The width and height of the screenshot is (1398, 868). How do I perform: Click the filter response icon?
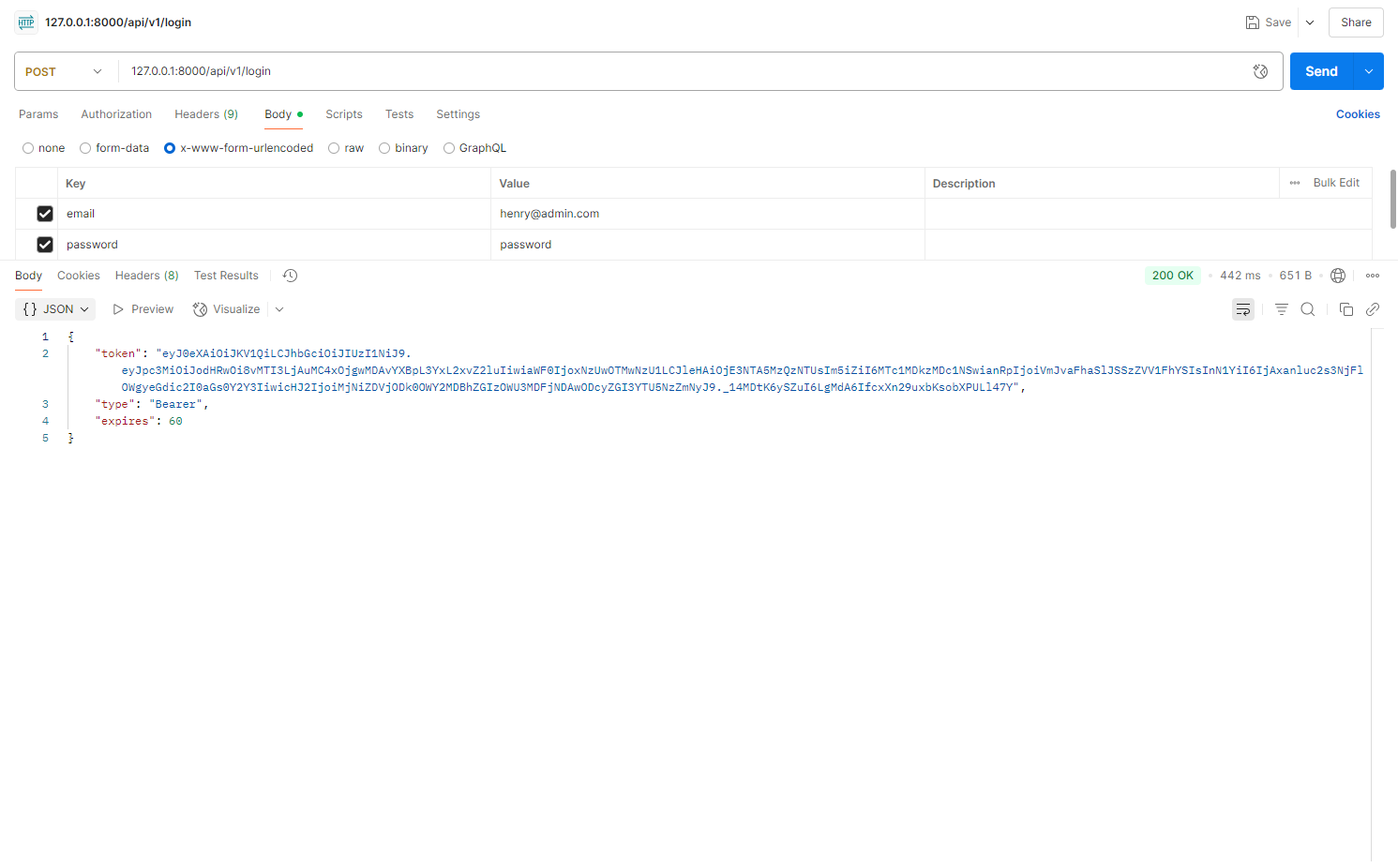pyautogui.click(x=1282, y=309)
